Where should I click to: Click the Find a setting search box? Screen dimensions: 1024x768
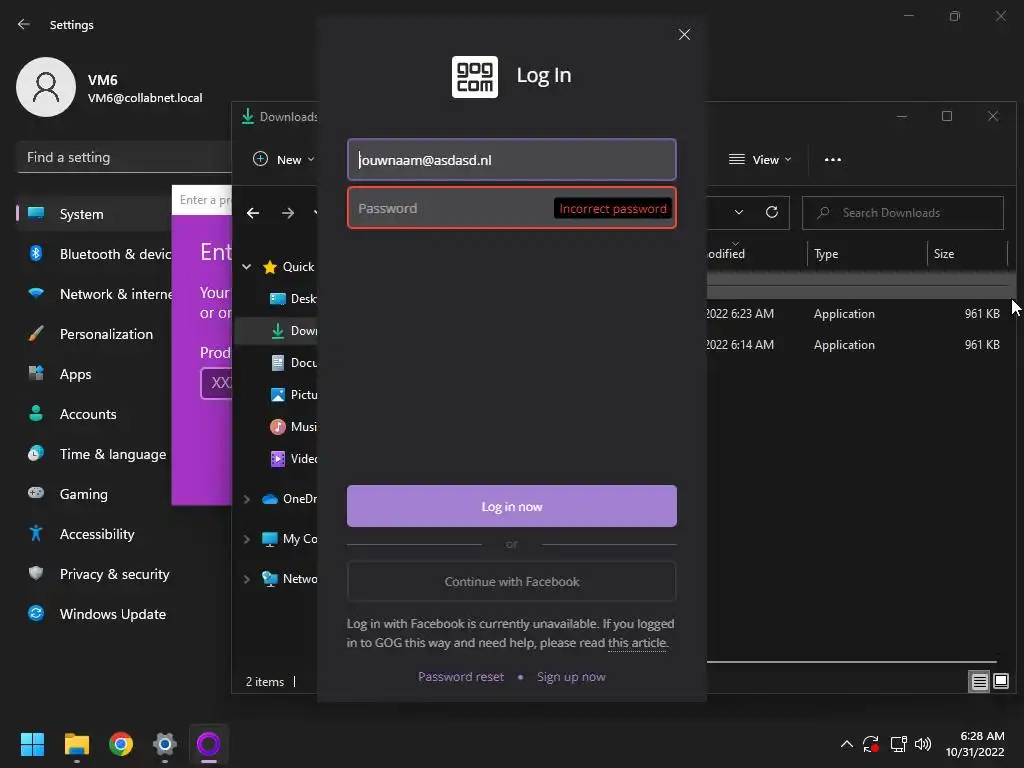(124, 157)
